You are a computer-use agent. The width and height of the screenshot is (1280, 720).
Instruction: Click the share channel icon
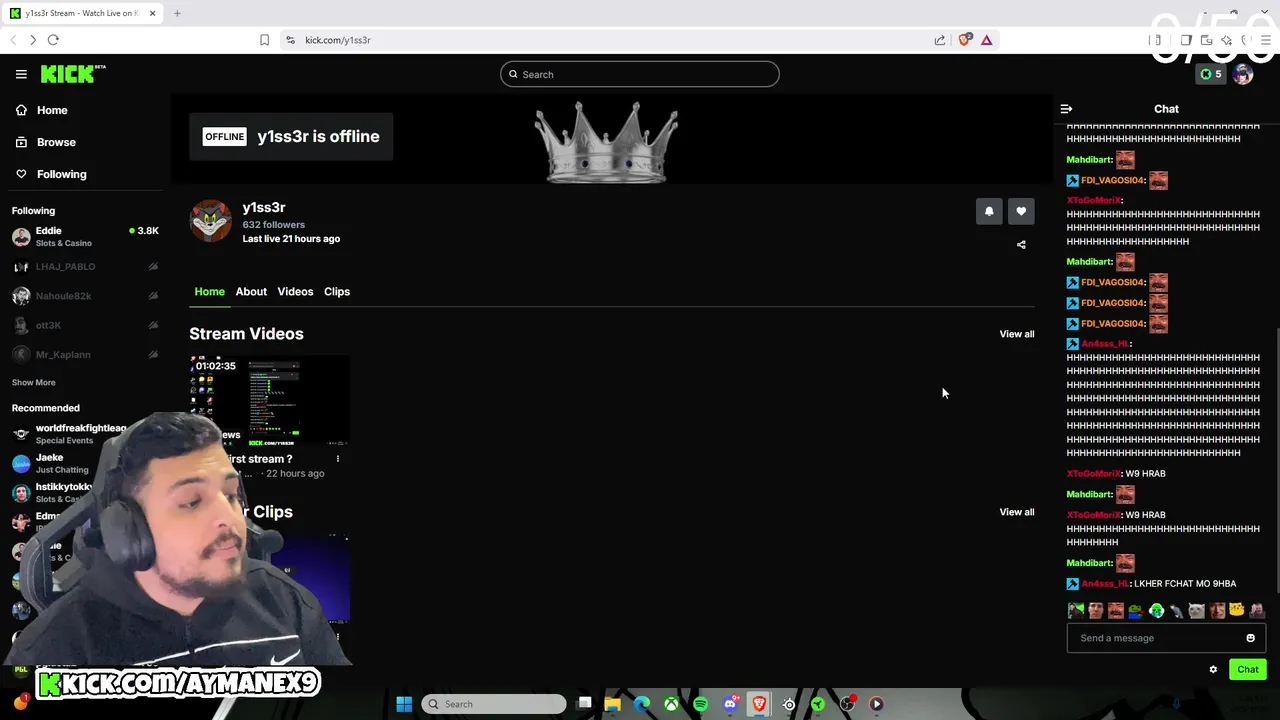click(1021, 245)
